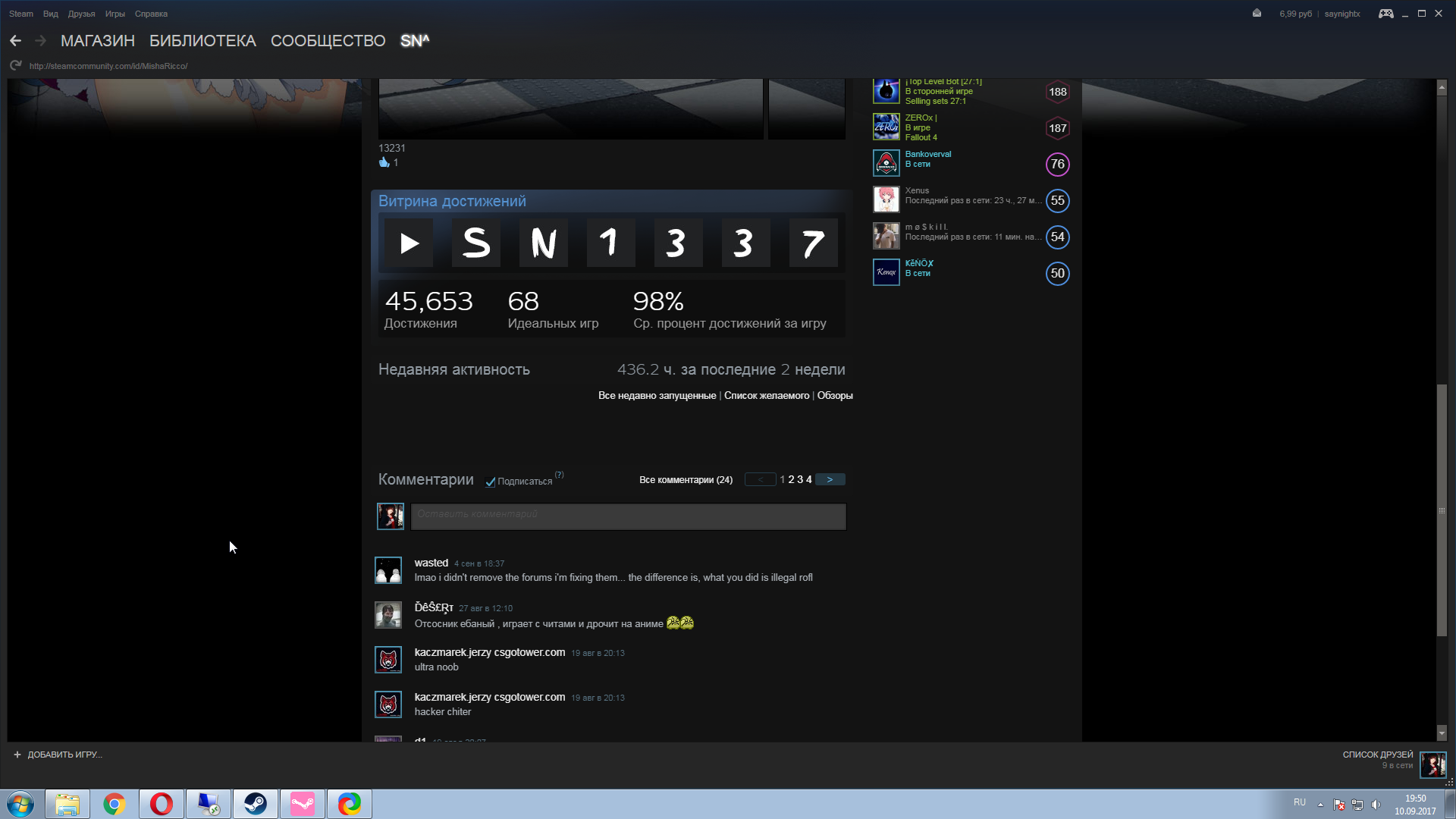Open the Windows Start menu
Image resolution: width=1456 pixels, height=819 pixels.
click(20, 804)
